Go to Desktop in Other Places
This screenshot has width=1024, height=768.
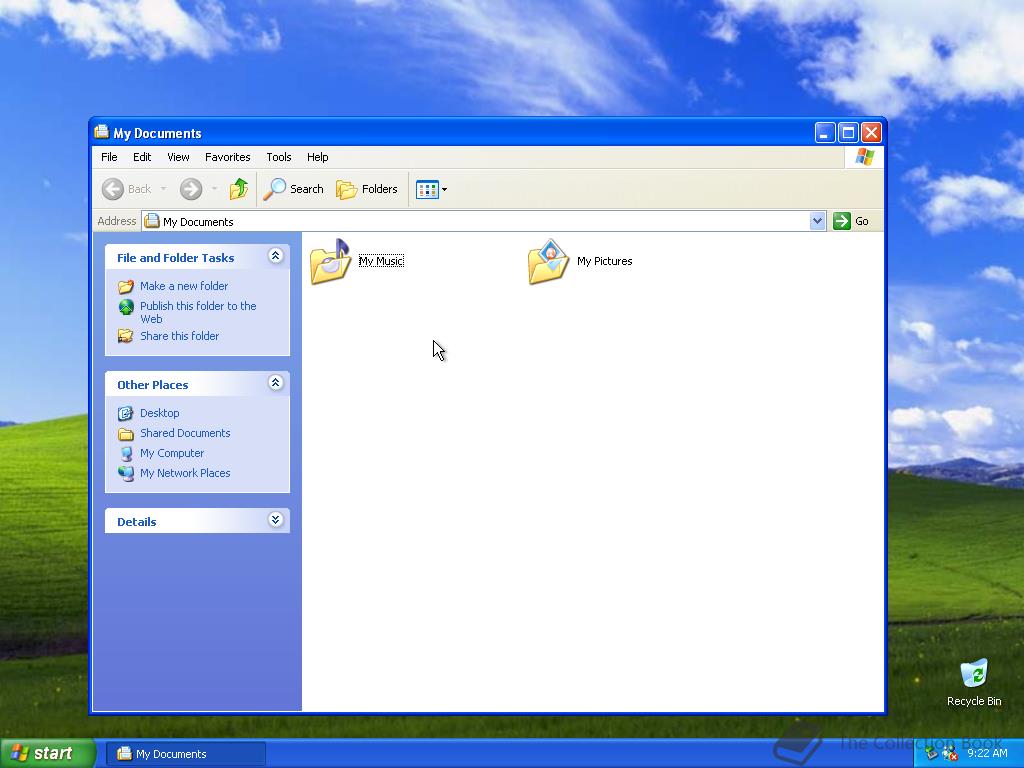coord(159,413)
